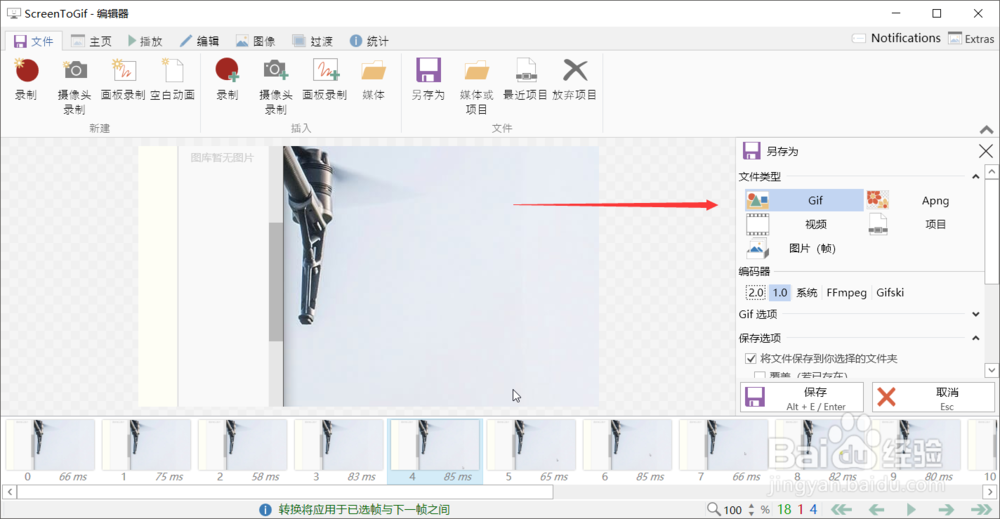Go to last frame with double-right arrow
This screenshot has height=519, width=1000.
click(982, 509)
